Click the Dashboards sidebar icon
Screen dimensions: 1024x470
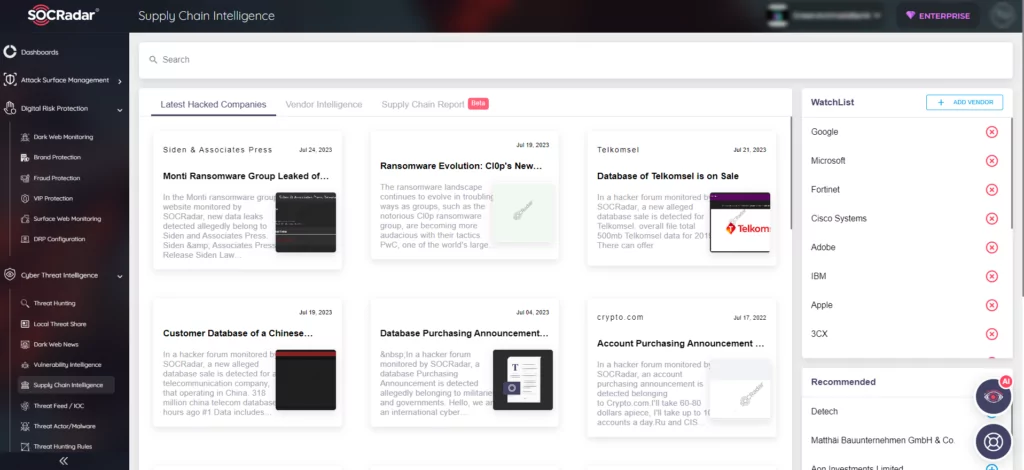[10, 52]
